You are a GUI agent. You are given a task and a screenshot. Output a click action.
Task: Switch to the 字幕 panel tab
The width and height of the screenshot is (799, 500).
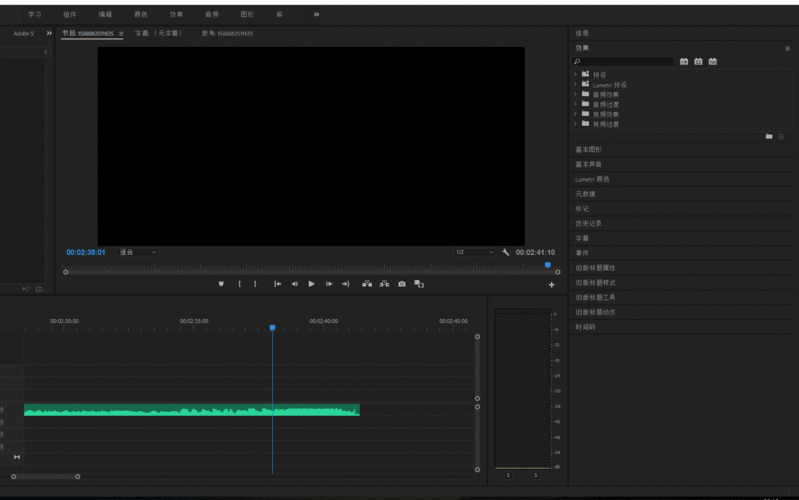pyautogui.click(x=159, y=34)
